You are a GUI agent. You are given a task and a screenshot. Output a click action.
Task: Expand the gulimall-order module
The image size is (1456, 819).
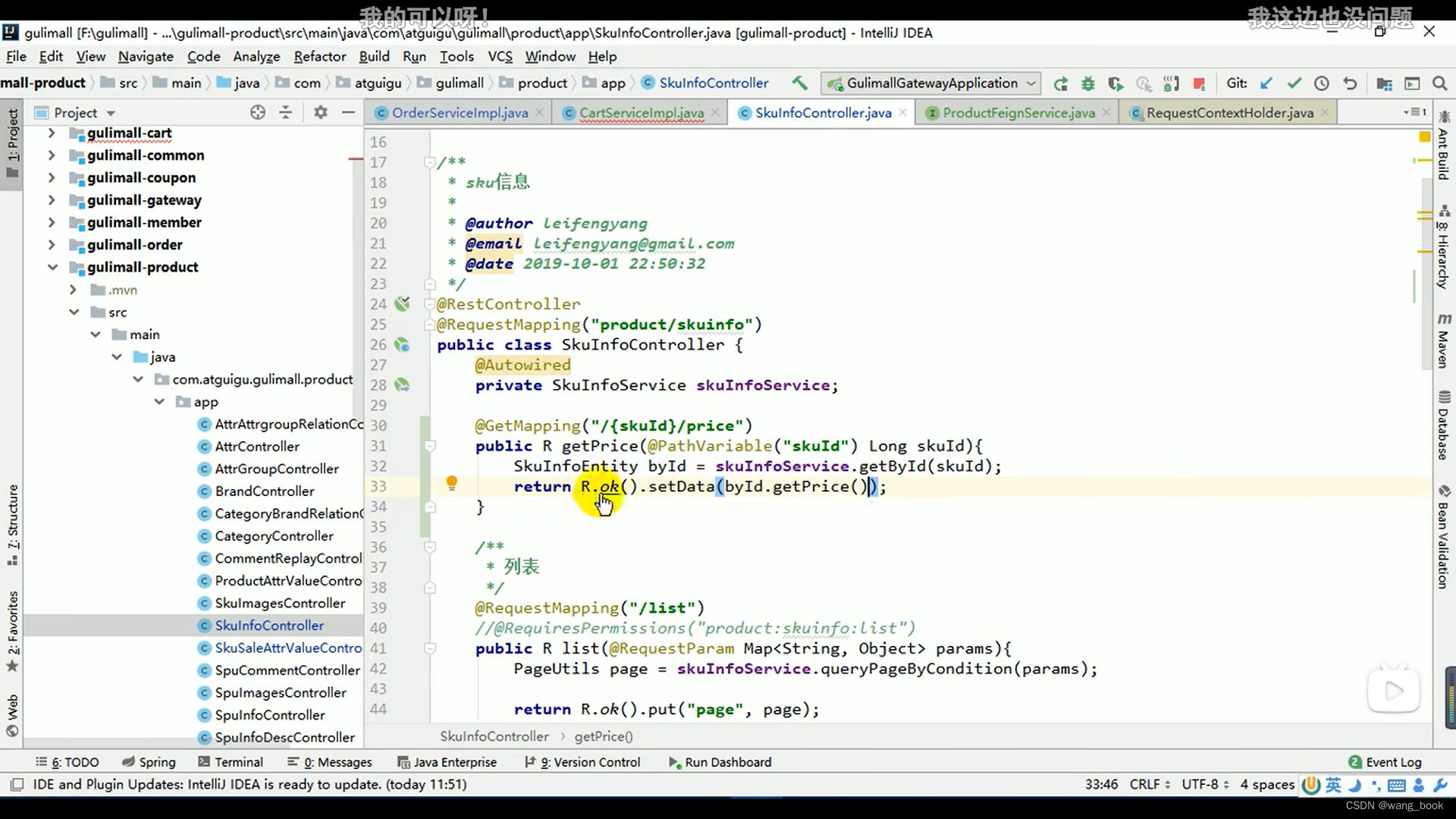coord(52,245)
